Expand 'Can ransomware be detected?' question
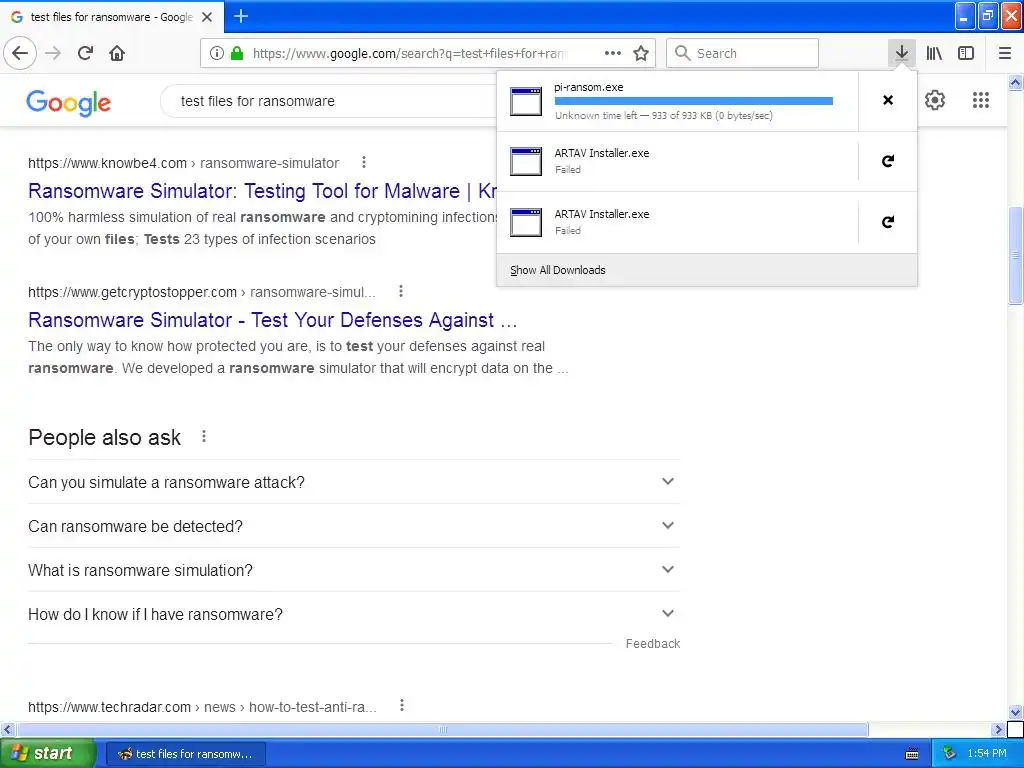The width and height of the screenshot is (1024, 768). [x=354, y=526]
